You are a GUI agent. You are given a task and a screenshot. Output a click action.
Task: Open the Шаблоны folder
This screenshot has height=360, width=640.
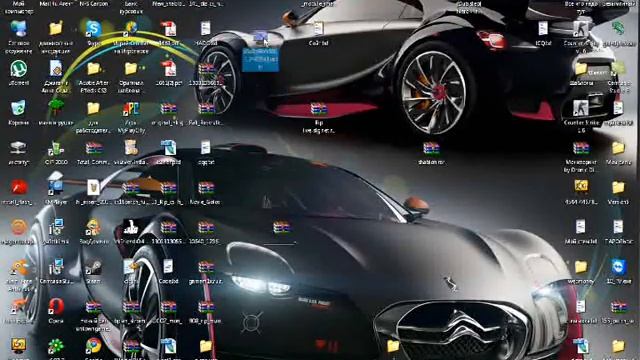581,69
